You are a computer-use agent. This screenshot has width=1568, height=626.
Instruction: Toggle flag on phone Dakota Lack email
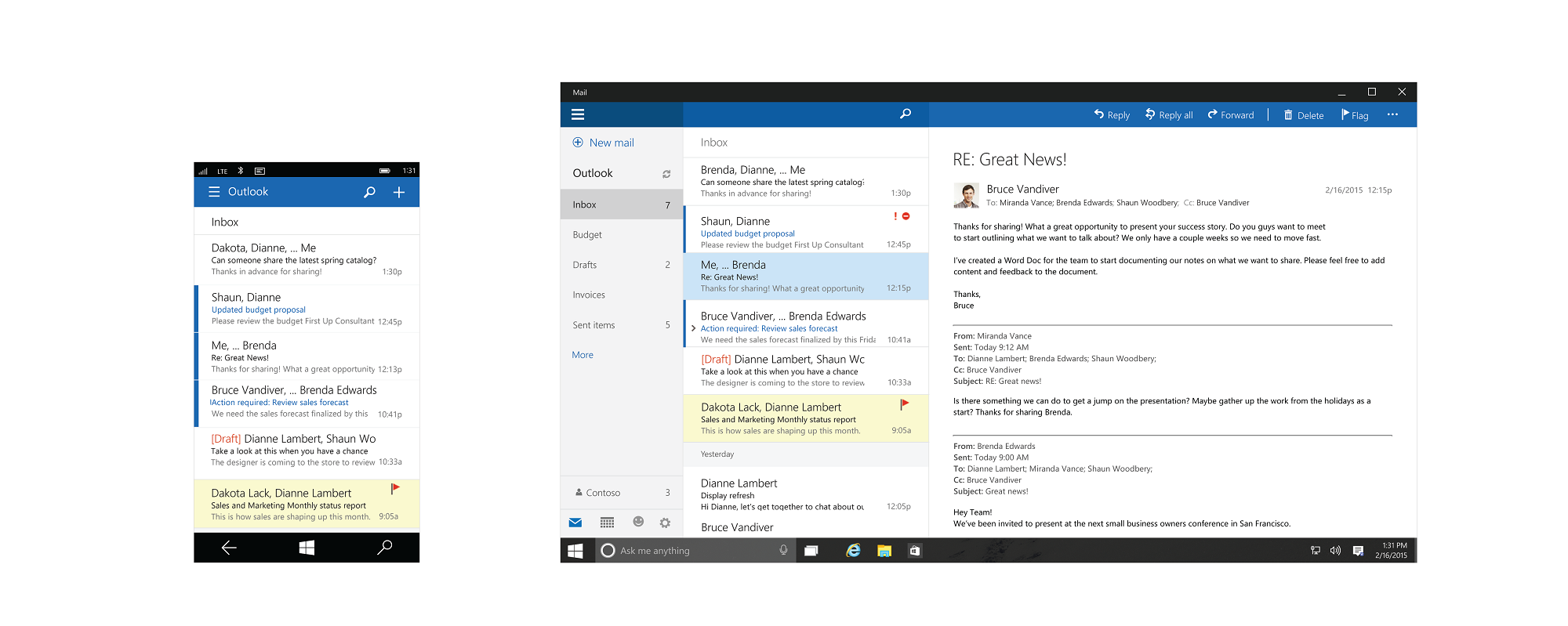(395, 489)
